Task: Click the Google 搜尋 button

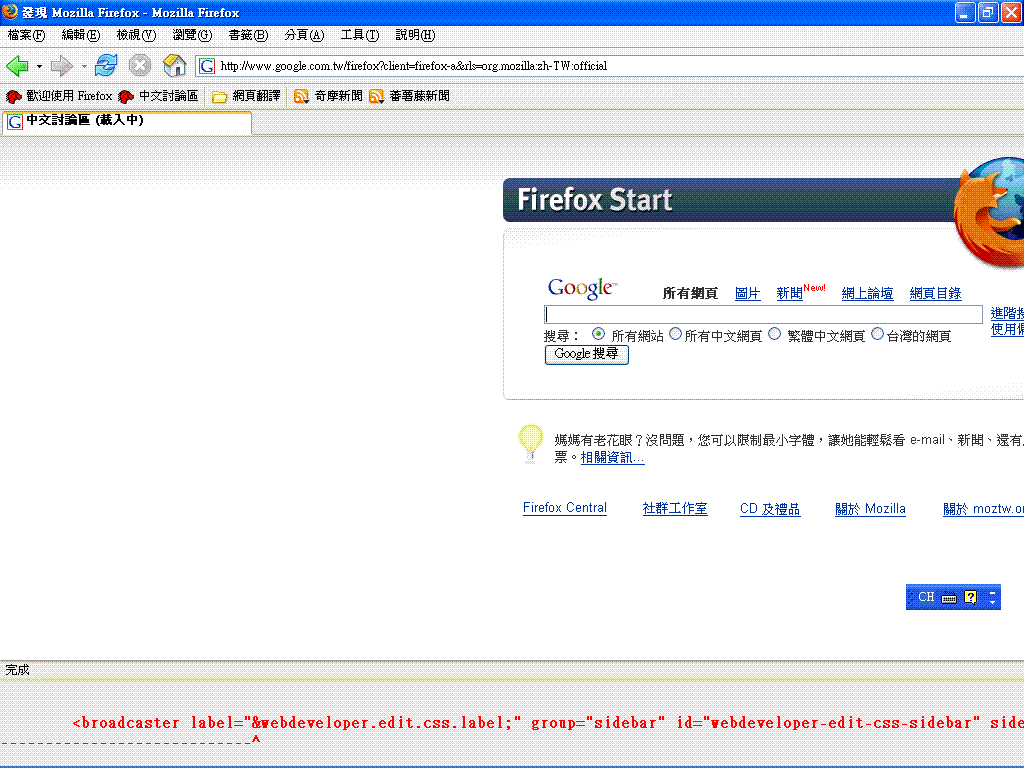Action: 586,354
